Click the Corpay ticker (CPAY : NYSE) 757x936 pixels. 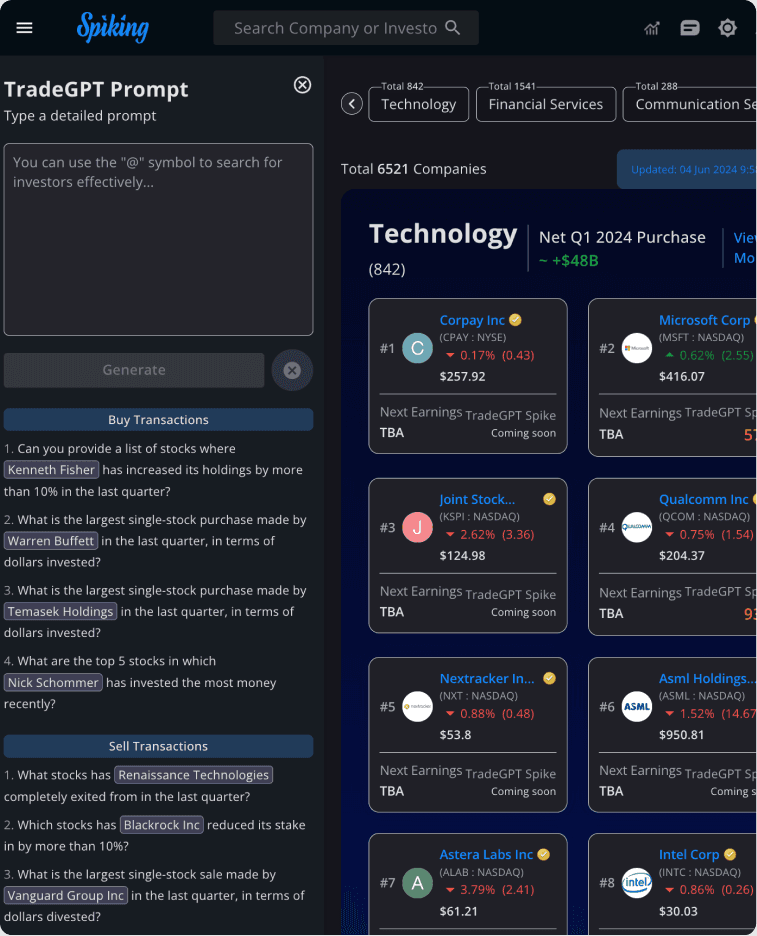pos(473,337)
